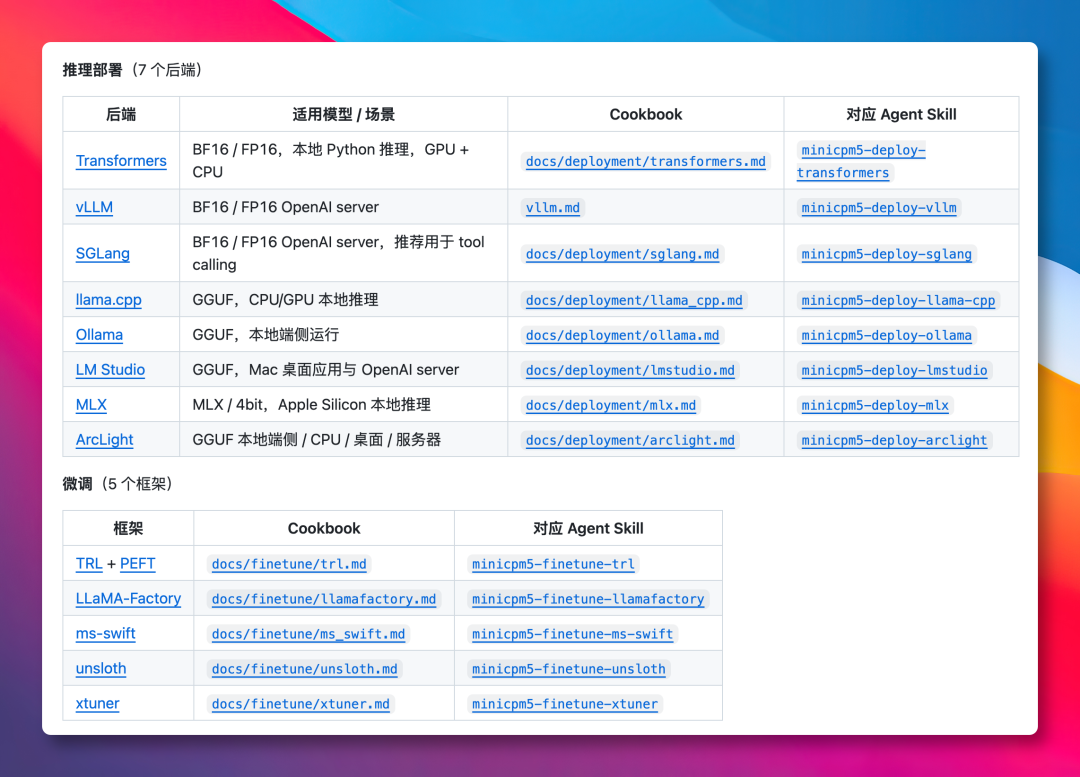Open minicpm5-deploy-mlx skill link

pyautogui.click(x=875, y=406)
